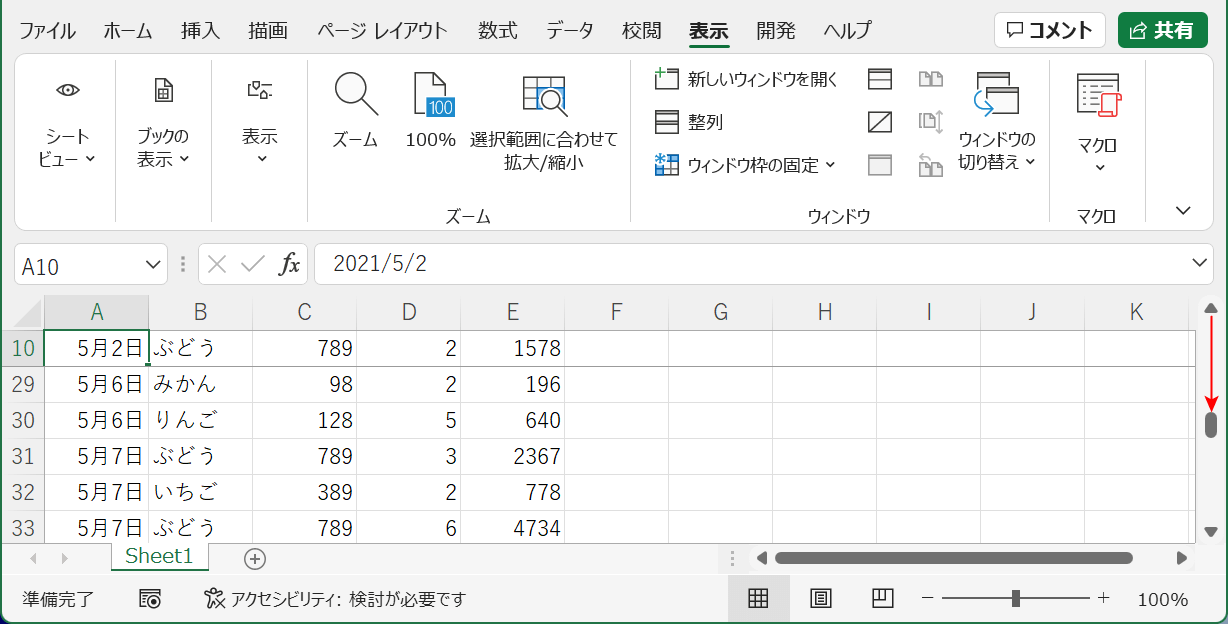Expand the Name Box dropdown arrow
1228x624 pixels.
tap(153, 265)
